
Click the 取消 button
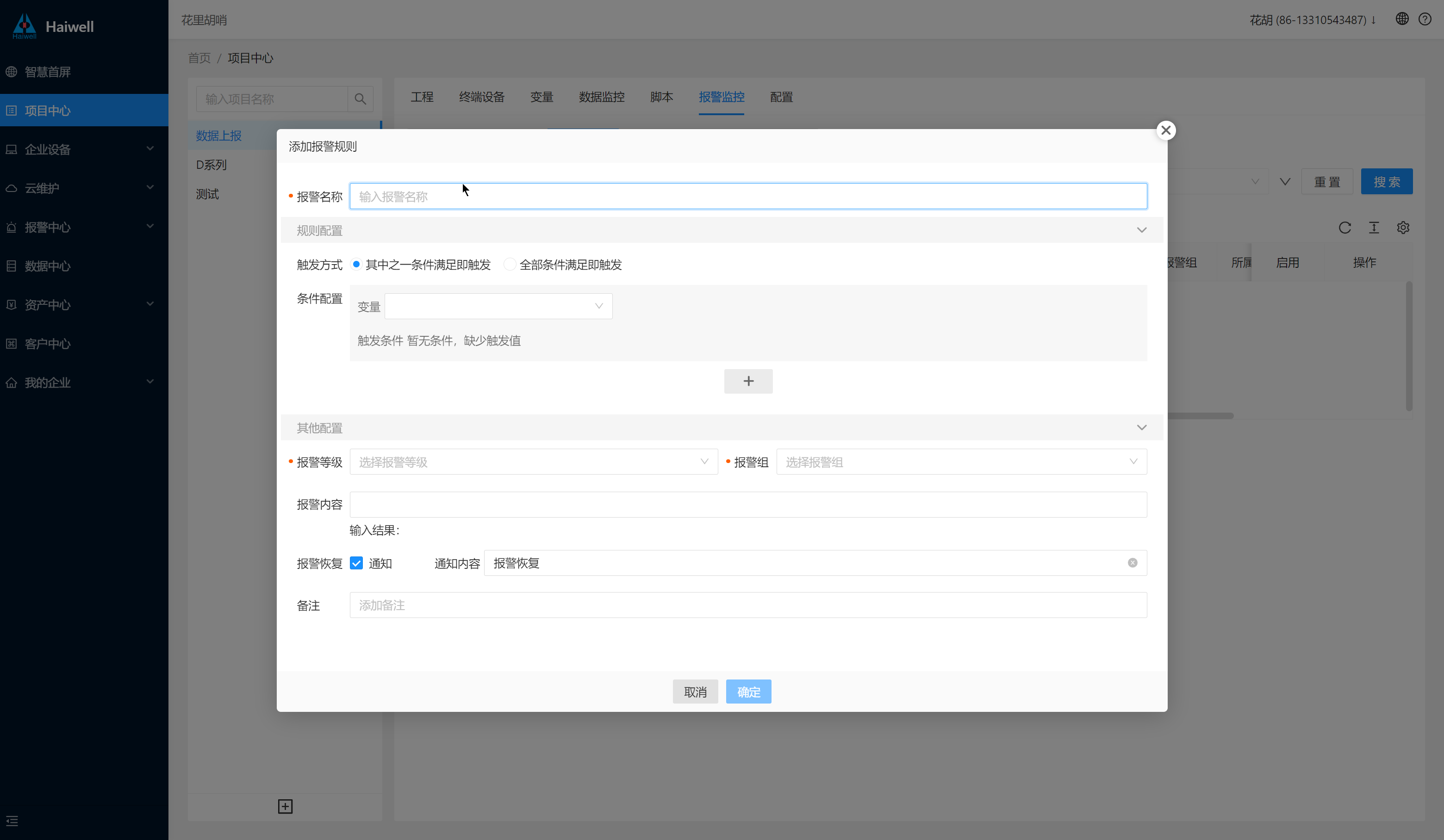pyautogui.click(x=695, y=692)
